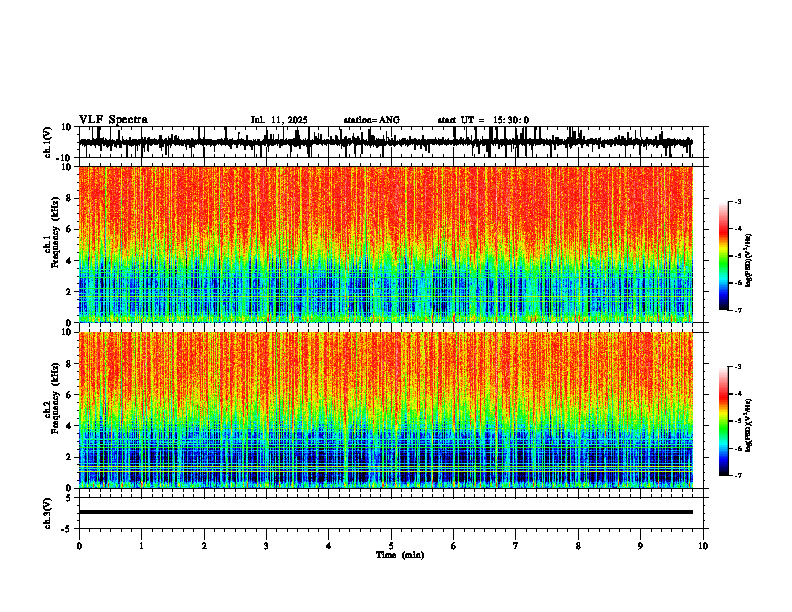Click the ch.1 spectrogram plot
Image resolution: width=792 pixels, height=612 pixels.
click(386, 244)
